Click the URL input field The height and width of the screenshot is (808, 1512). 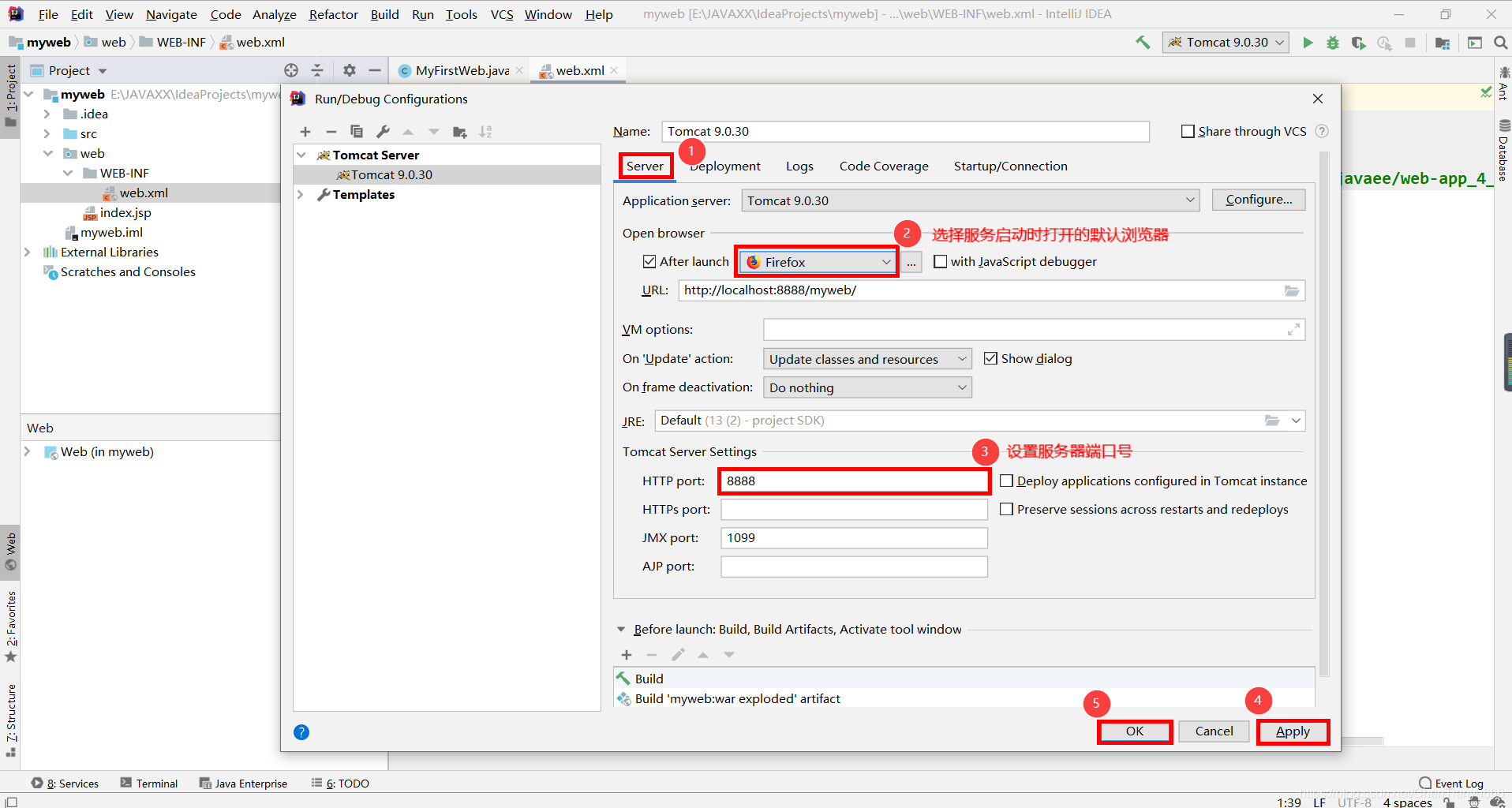point(991,290)
